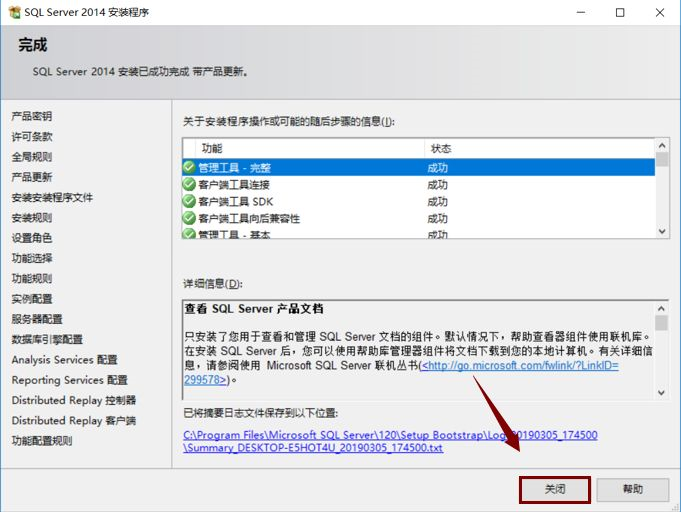Screen dimensions: 681x512
Task: Click details box scrollbar up arrow
Action: click(x=661, y=308)
